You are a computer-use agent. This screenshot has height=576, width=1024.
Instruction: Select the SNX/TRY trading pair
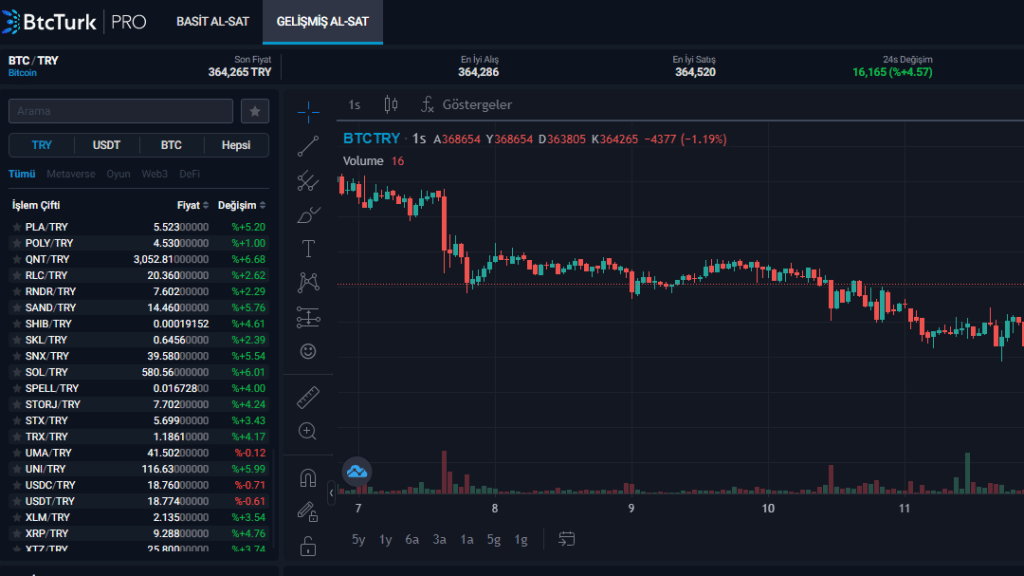point(138,356)
